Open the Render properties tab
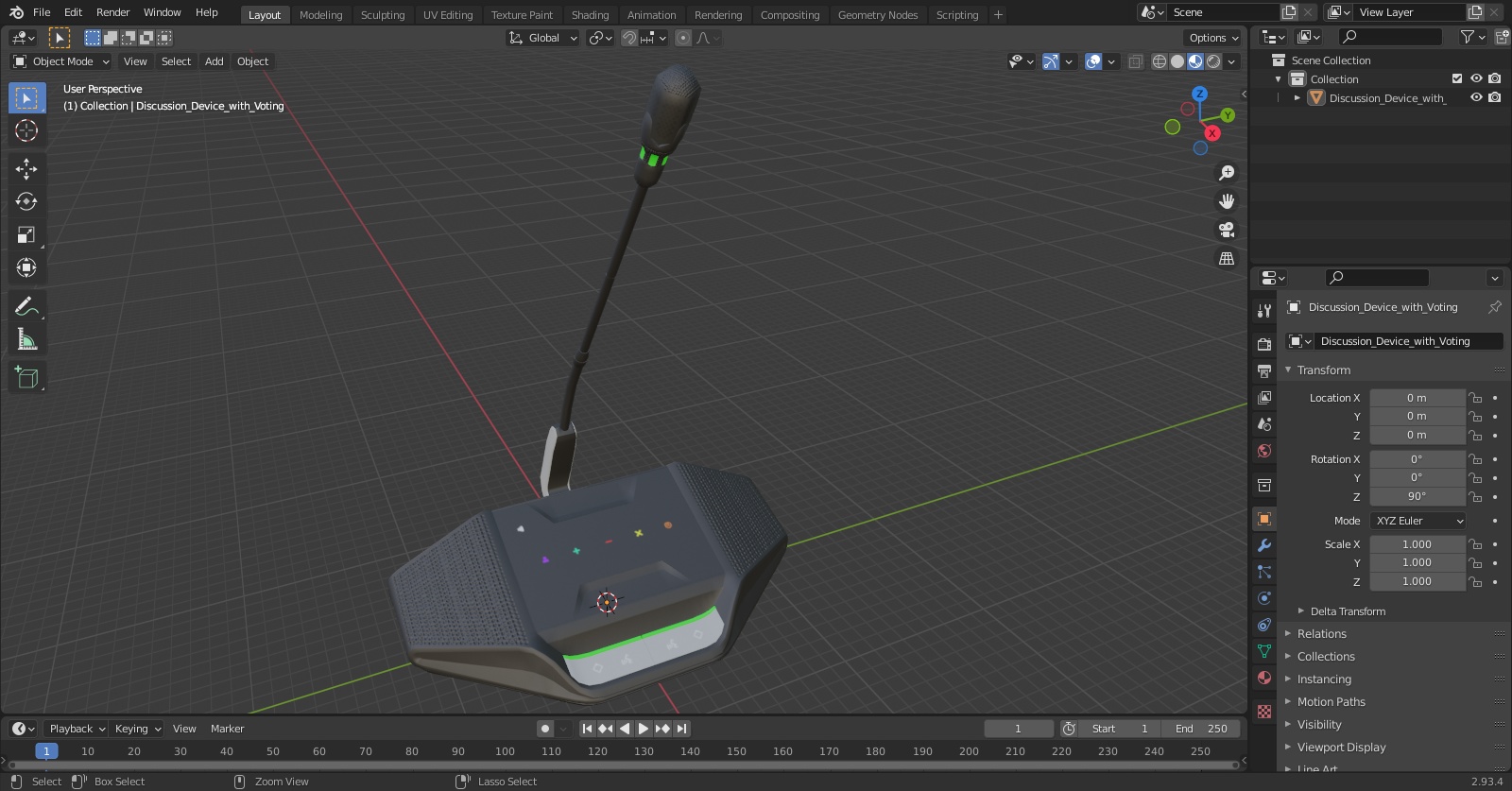 point(1264,344)
